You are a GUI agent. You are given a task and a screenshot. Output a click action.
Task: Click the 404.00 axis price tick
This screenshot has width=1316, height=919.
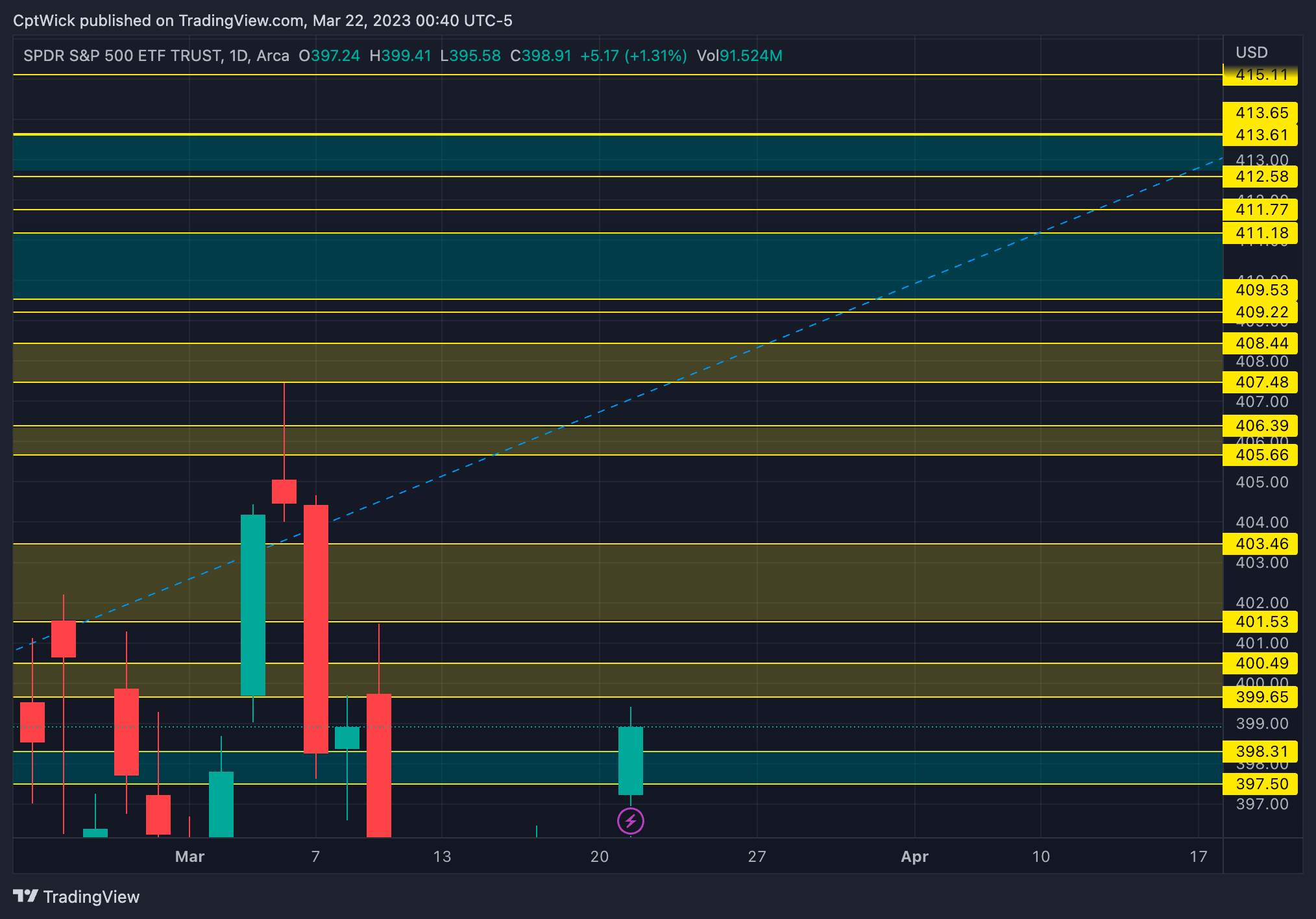tap(1261, 522)
